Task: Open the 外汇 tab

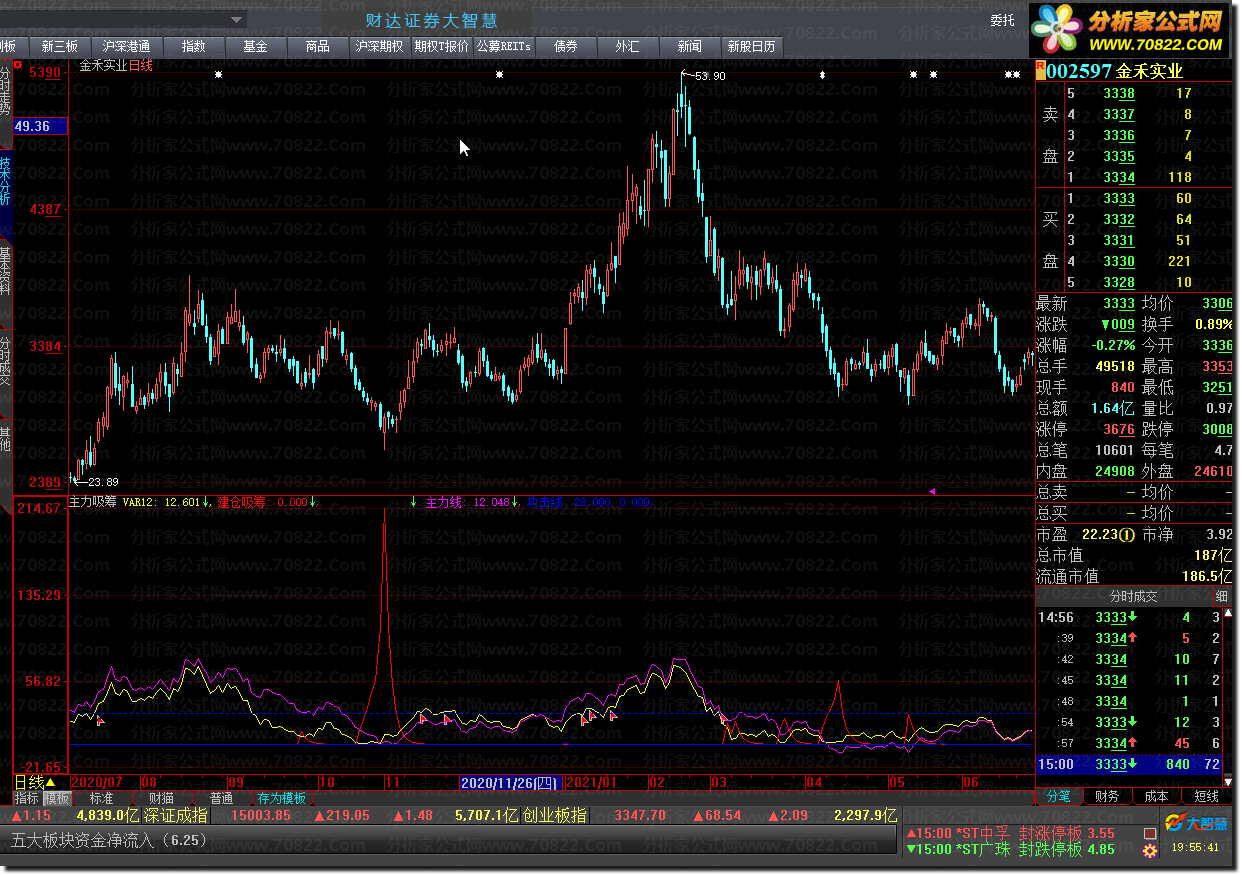Action: 627,46
